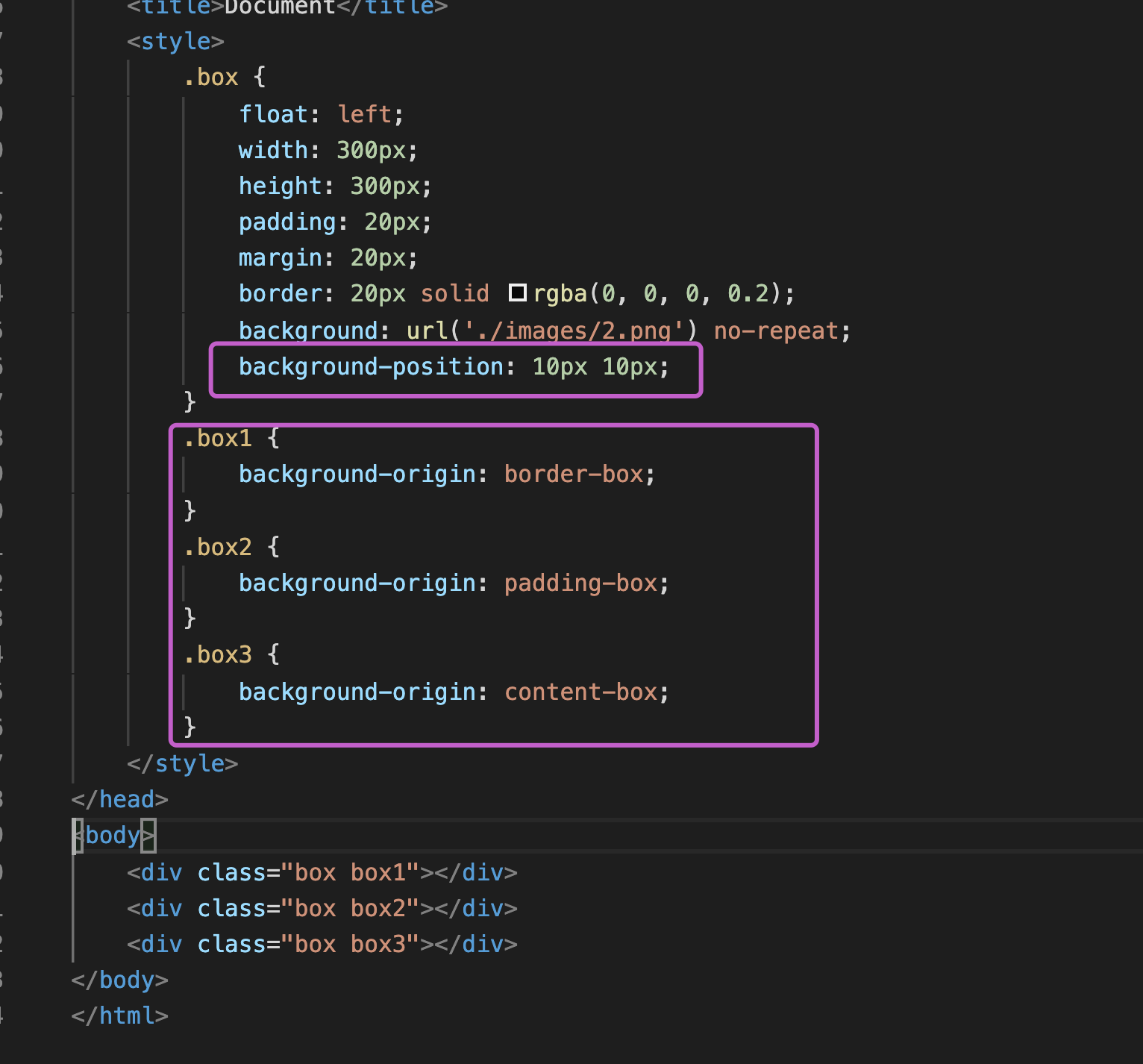Click the closing html tag
Image resolution: width=1143 pixels, height=1064 pixels.
119,1016
